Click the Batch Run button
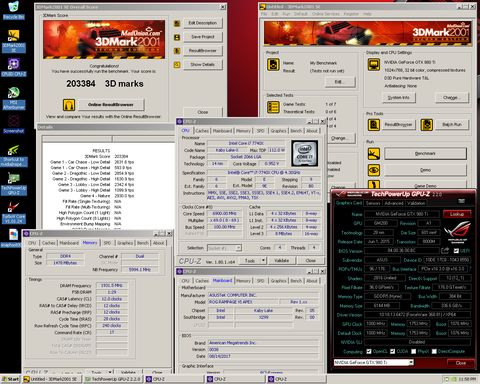 point(452,125)
